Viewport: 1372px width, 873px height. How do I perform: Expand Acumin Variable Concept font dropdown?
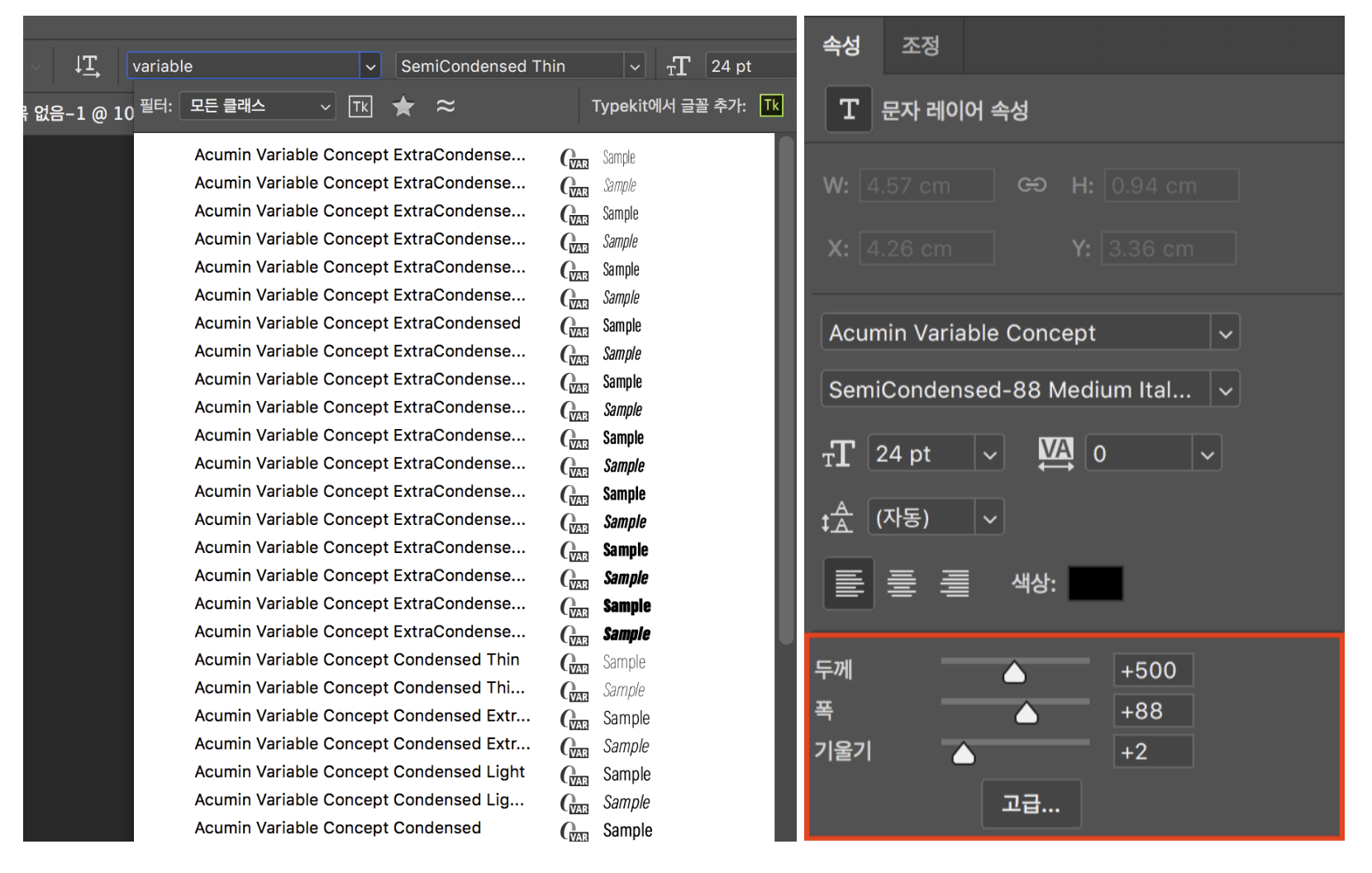pyautogui.click(x=1225, y=333)
